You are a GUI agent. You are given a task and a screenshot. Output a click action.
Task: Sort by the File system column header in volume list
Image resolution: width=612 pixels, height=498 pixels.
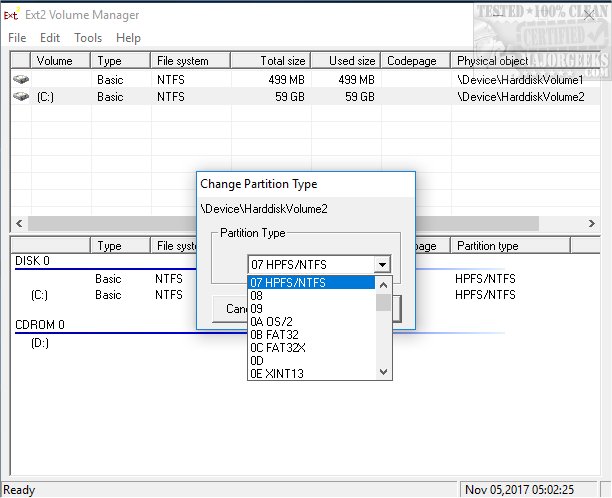pos(190,60)
